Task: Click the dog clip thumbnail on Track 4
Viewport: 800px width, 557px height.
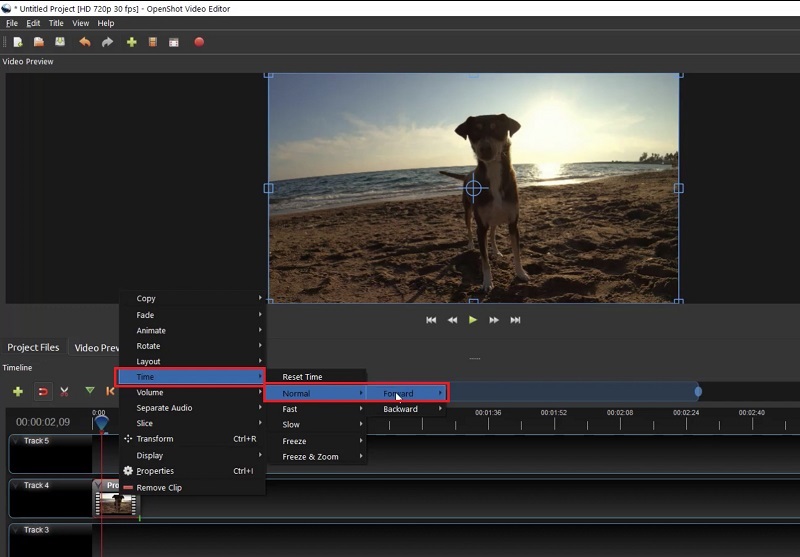Action: (x=116, y=503)
